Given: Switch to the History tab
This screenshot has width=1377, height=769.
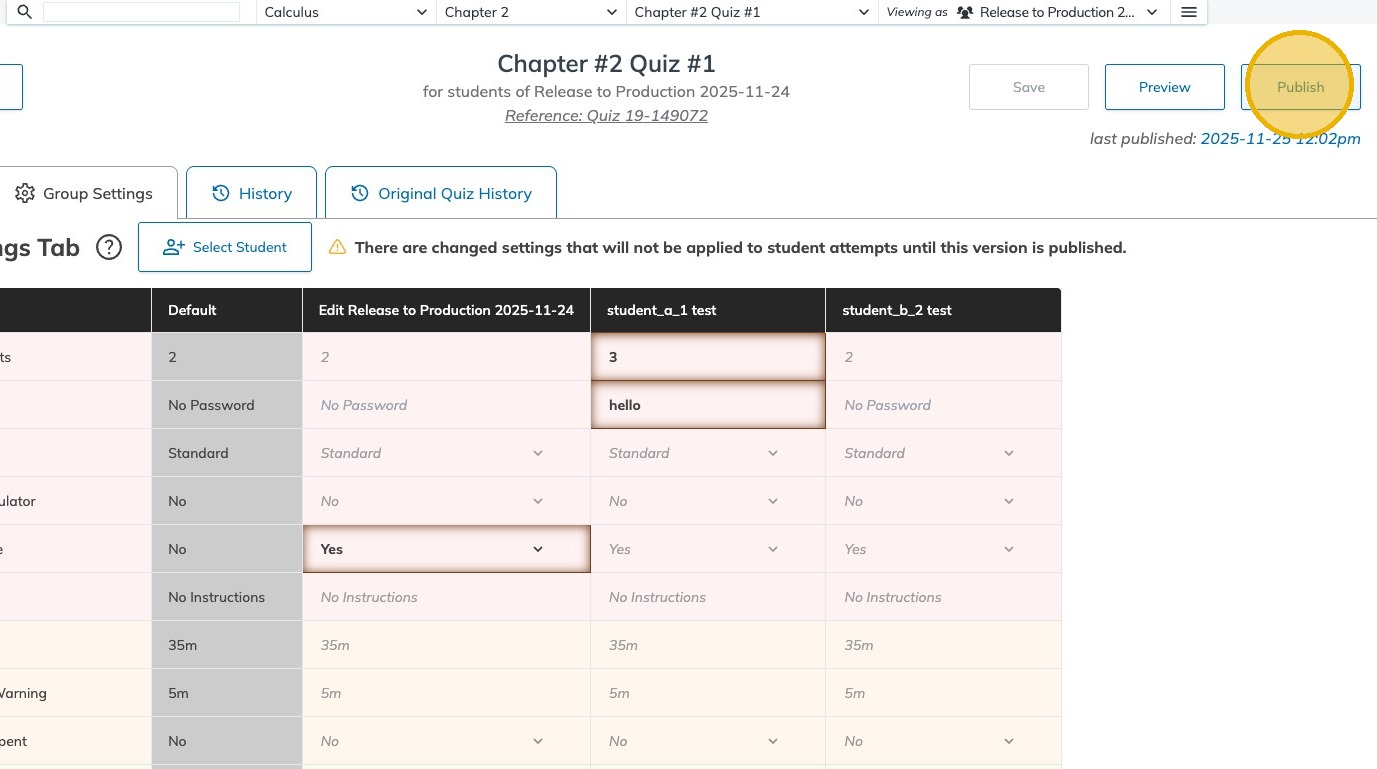Looking at the screenshot, I should pyautogui.click(x=252, y=194).
